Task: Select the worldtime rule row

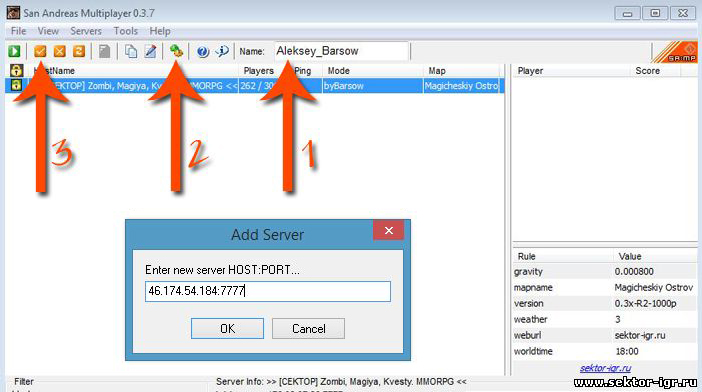Action: 605,351
